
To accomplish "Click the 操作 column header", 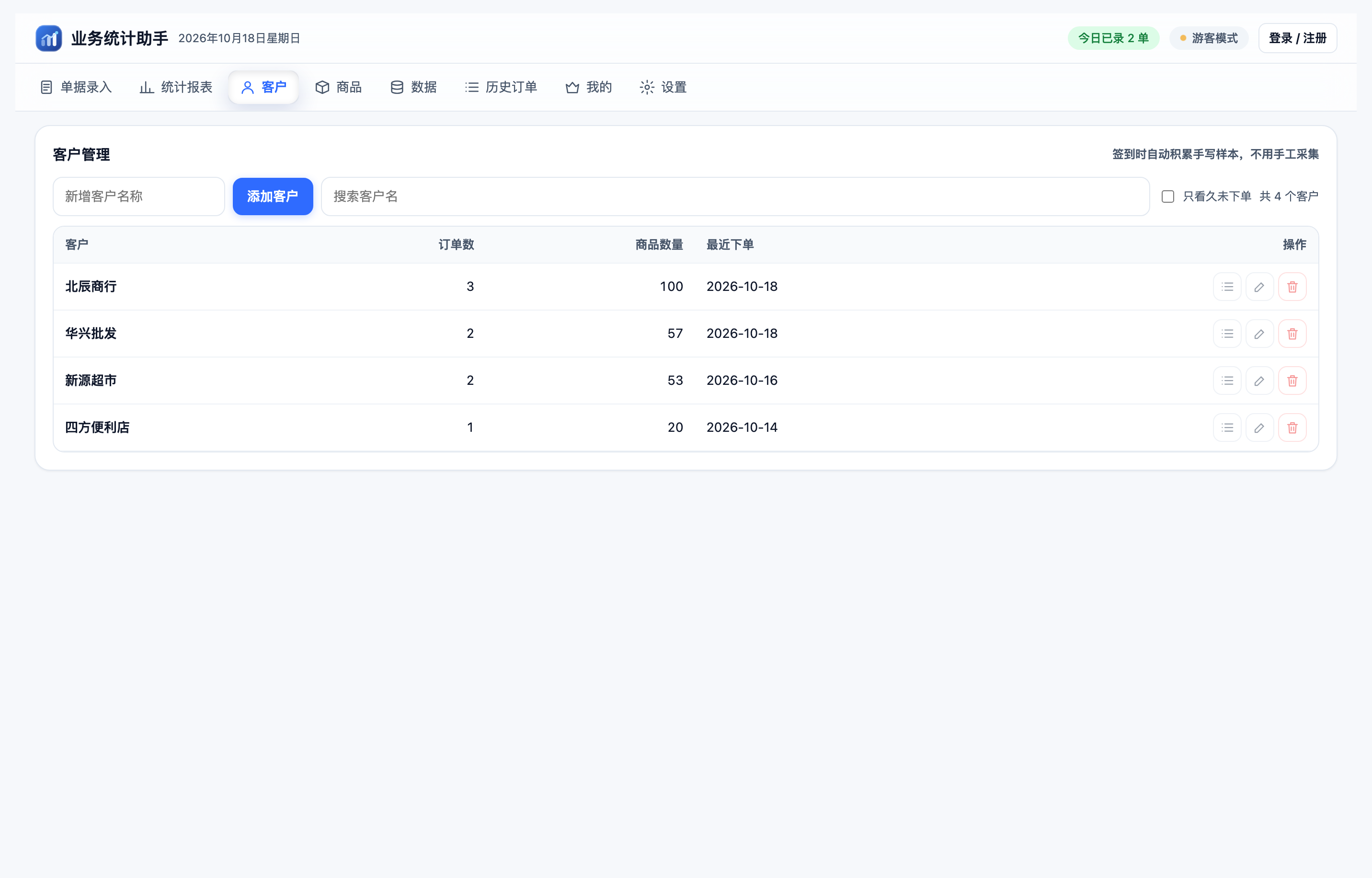I will (1294, 244).
